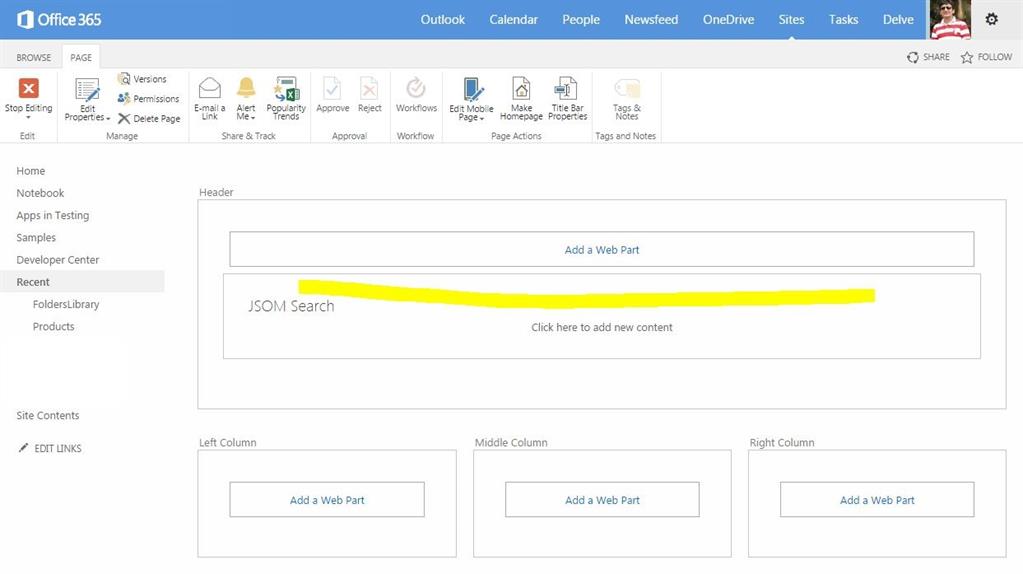Click the Approve icon

point(332,88)
